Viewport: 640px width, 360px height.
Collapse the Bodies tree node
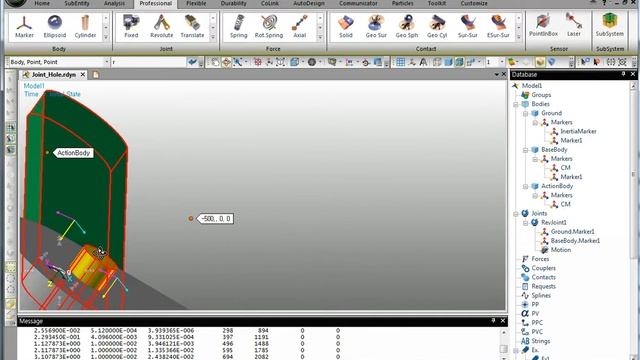516,104
